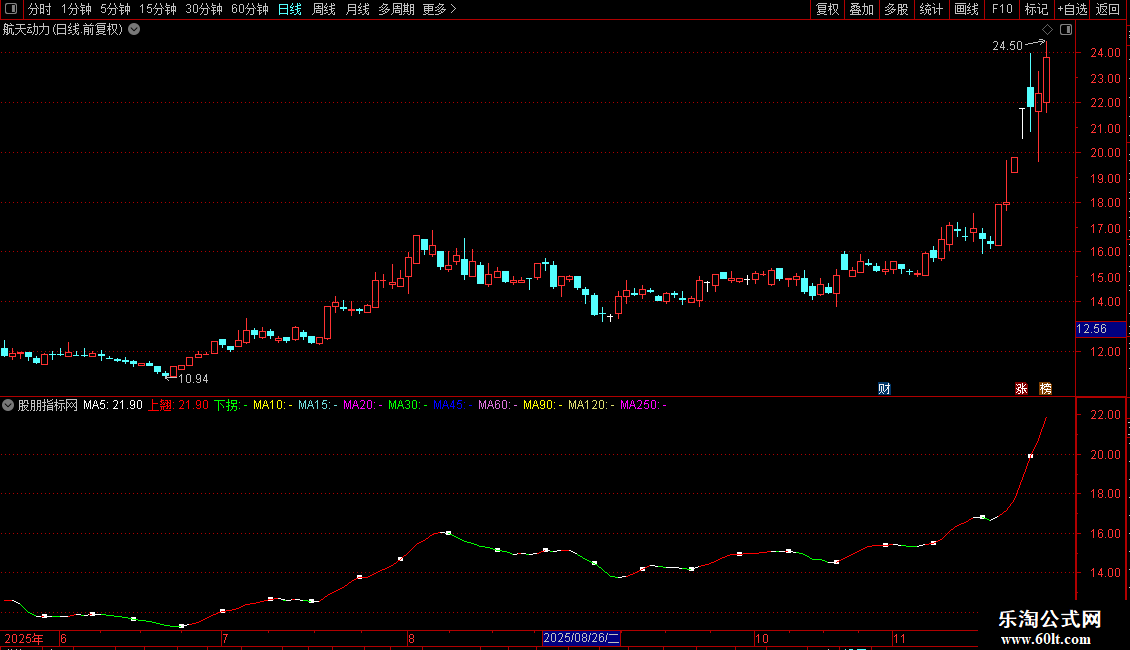The height and width of the screenshot is (650, 1130).
Task: Switch to 月线 monthly chart
Action: pyautogui.click(x=357, y=9)
